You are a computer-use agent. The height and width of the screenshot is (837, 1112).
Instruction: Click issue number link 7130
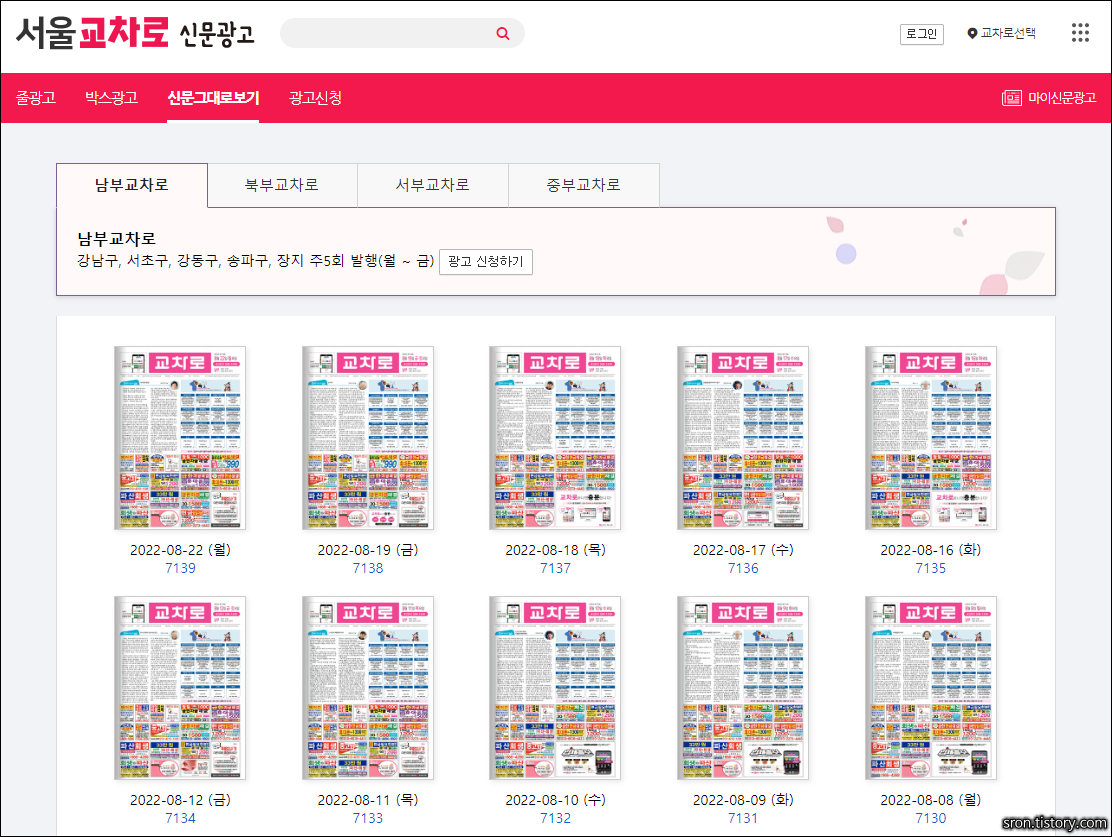pyautogui.click(x=931, y=818)
